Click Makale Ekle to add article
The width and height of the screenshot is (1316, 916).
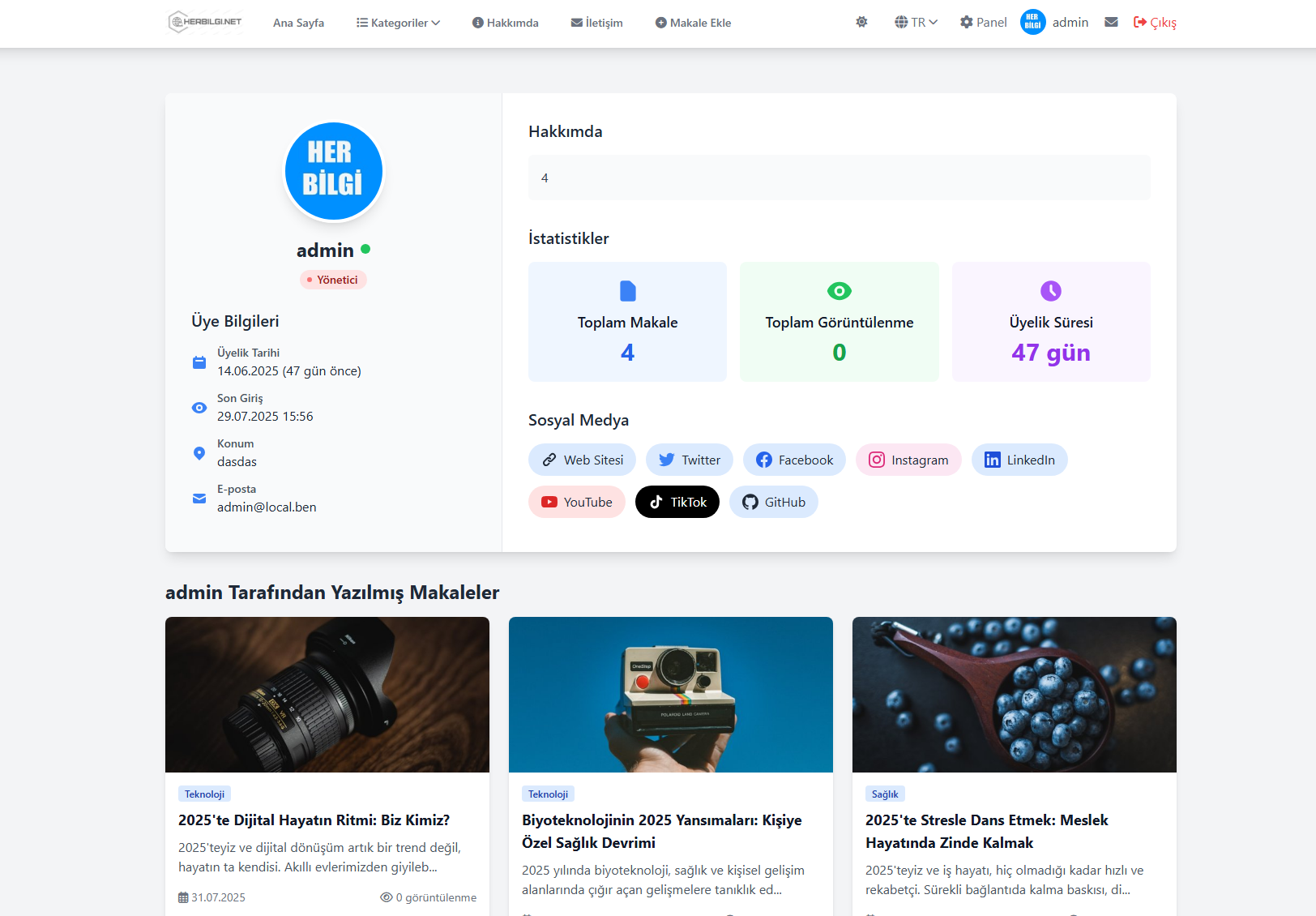[693, 23]
